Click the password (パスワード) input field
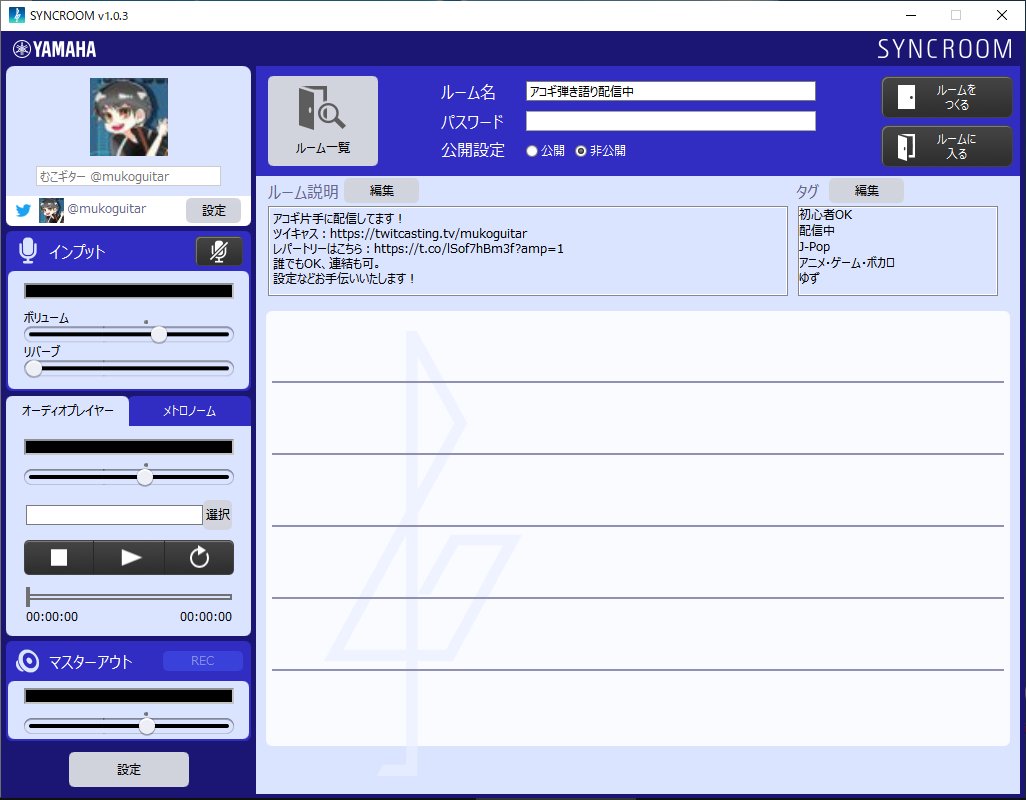This screenshot has height=800, width=1026. tap(671, 121)
